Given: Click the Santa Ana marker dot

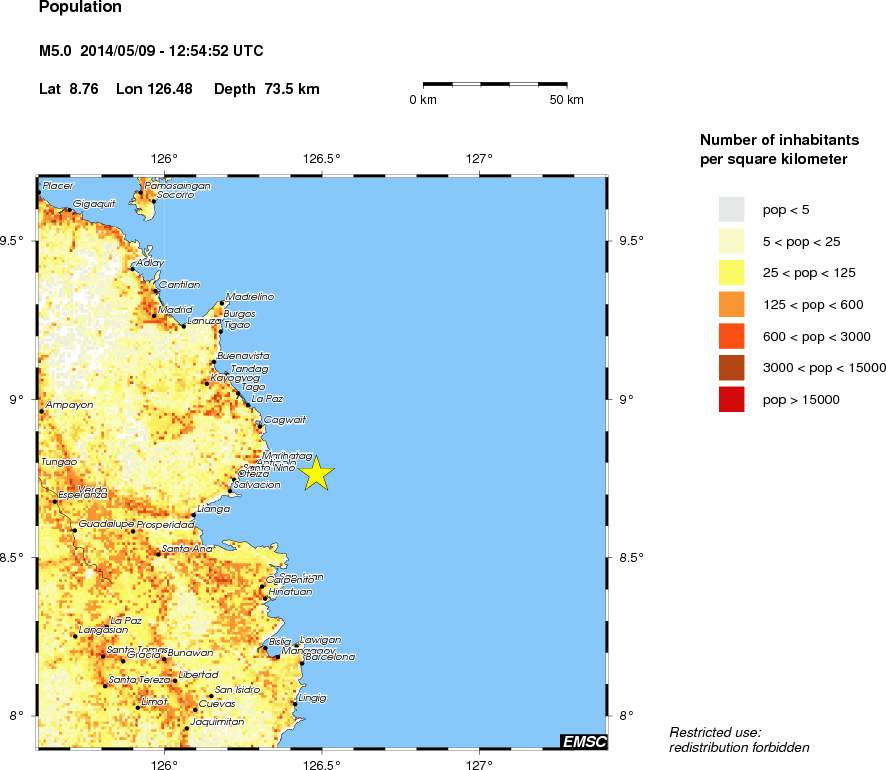Looking at the screenshot, I should click(x=158, y=553).
